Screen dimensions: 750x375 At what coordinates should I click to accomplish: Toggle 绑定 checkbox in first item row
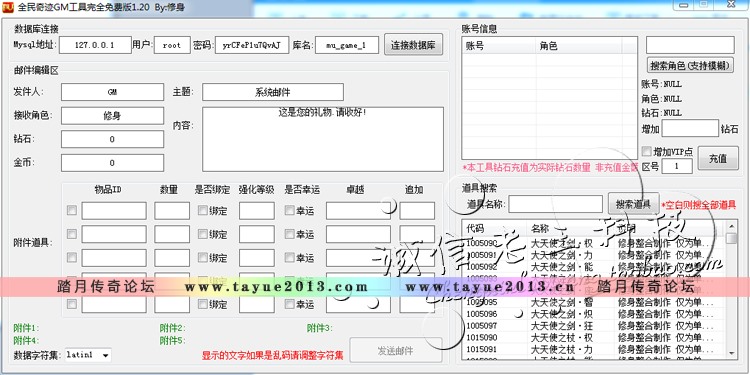203,210
